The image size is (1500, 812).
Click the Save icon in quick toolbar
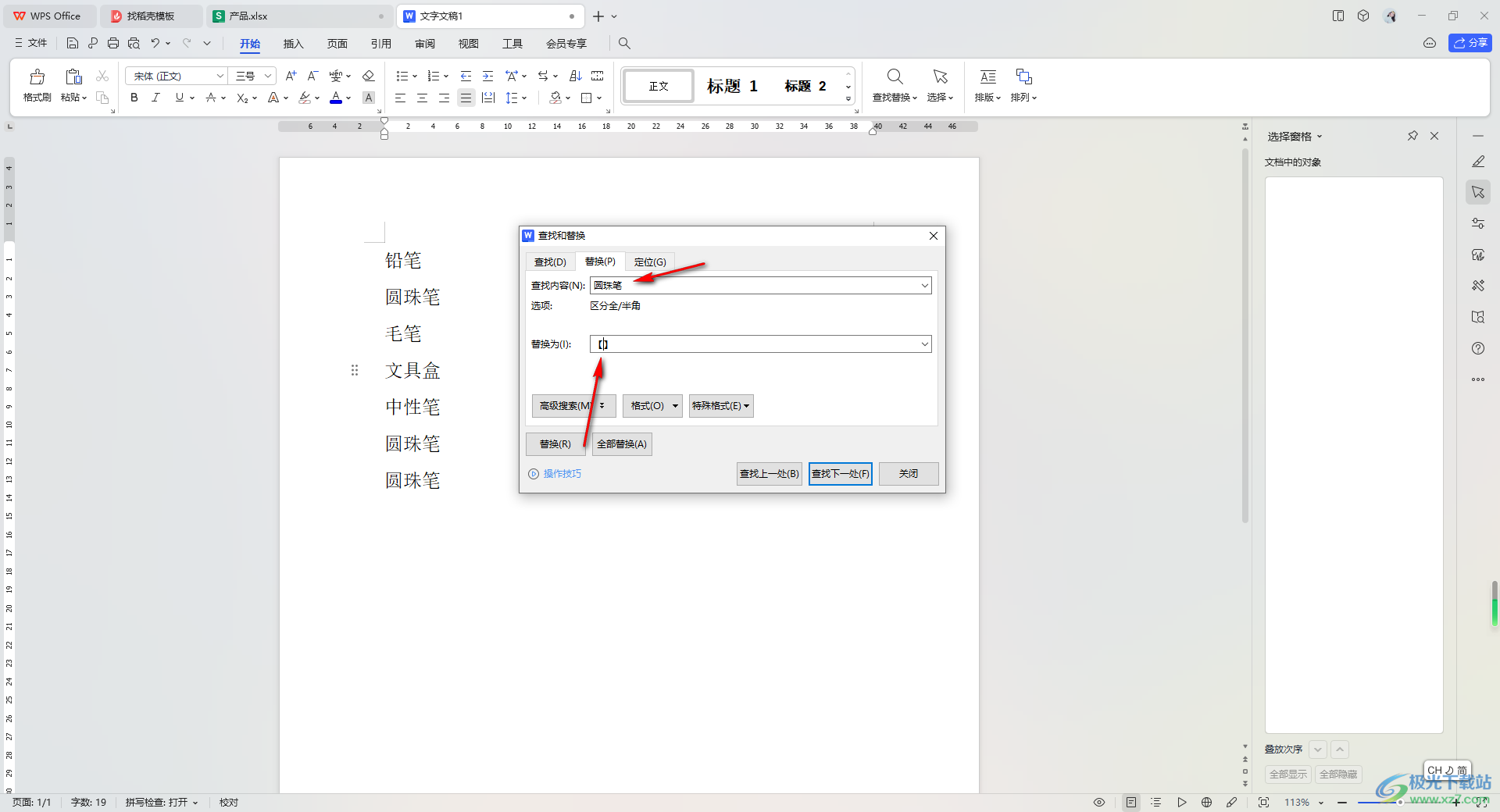[72, 43]
